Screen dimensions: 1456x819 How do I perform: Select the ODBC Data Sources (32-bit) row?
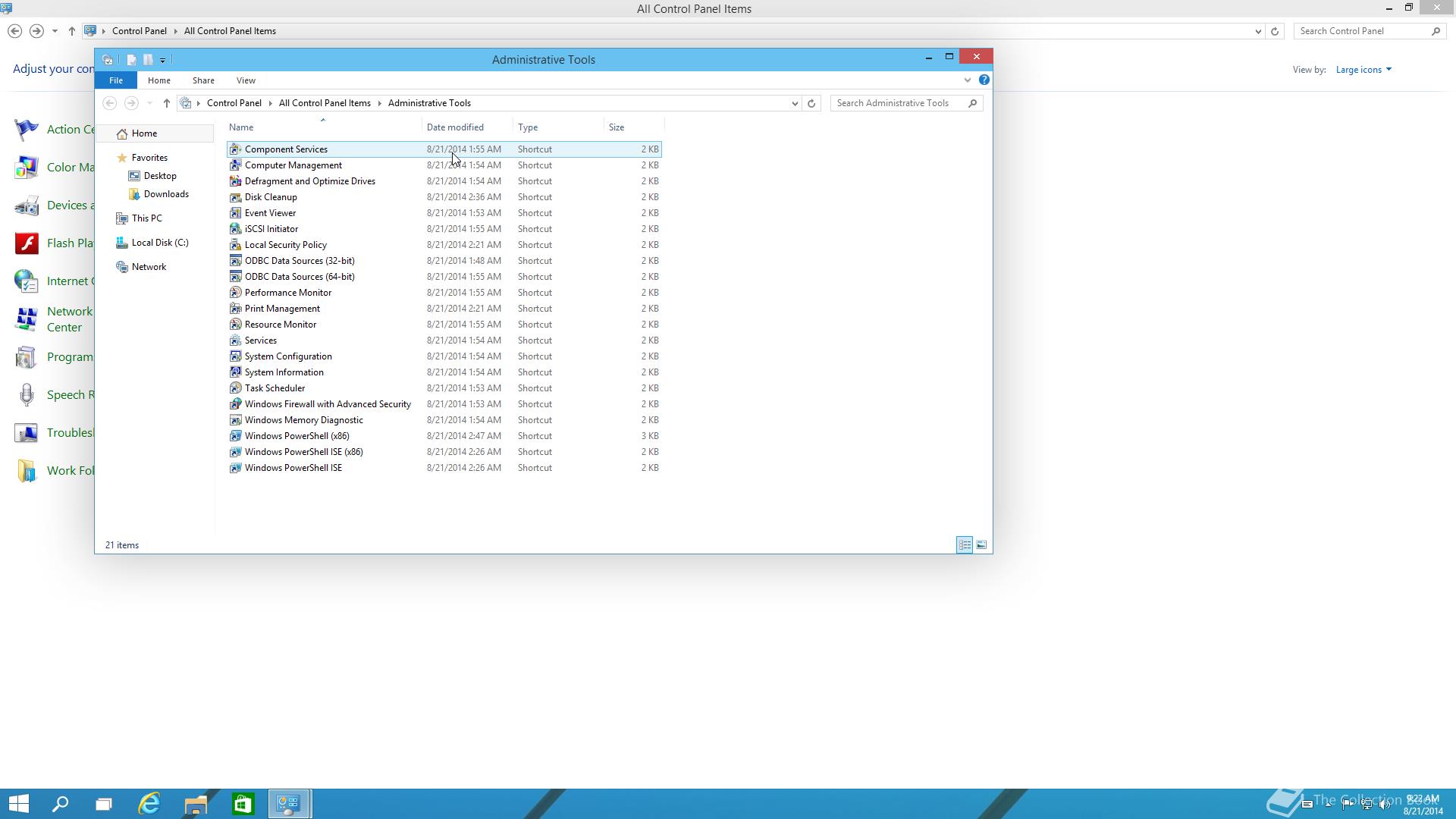click(444, 261)
